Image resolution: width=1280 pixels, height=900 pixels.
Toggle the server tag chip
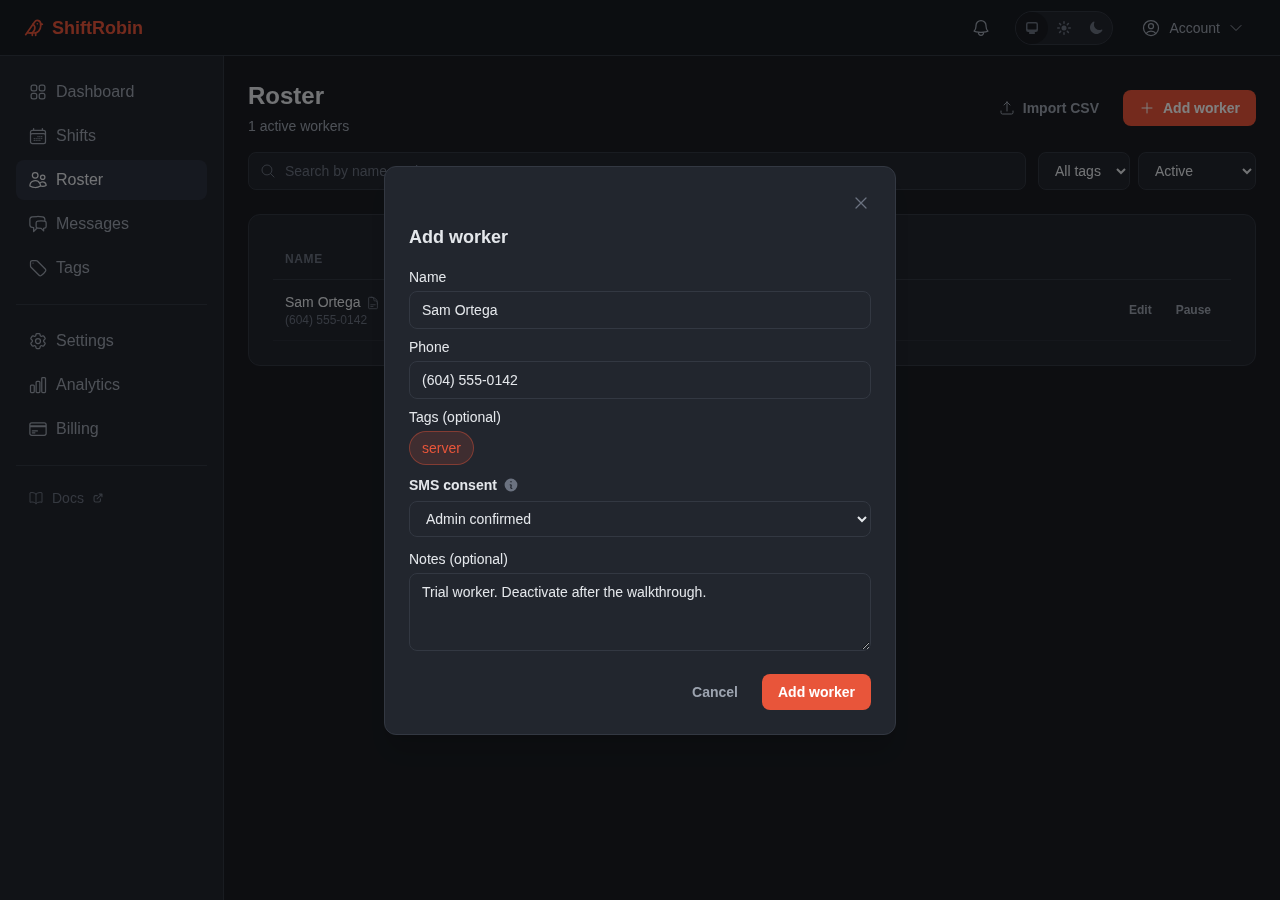click(x=441, y=448)
